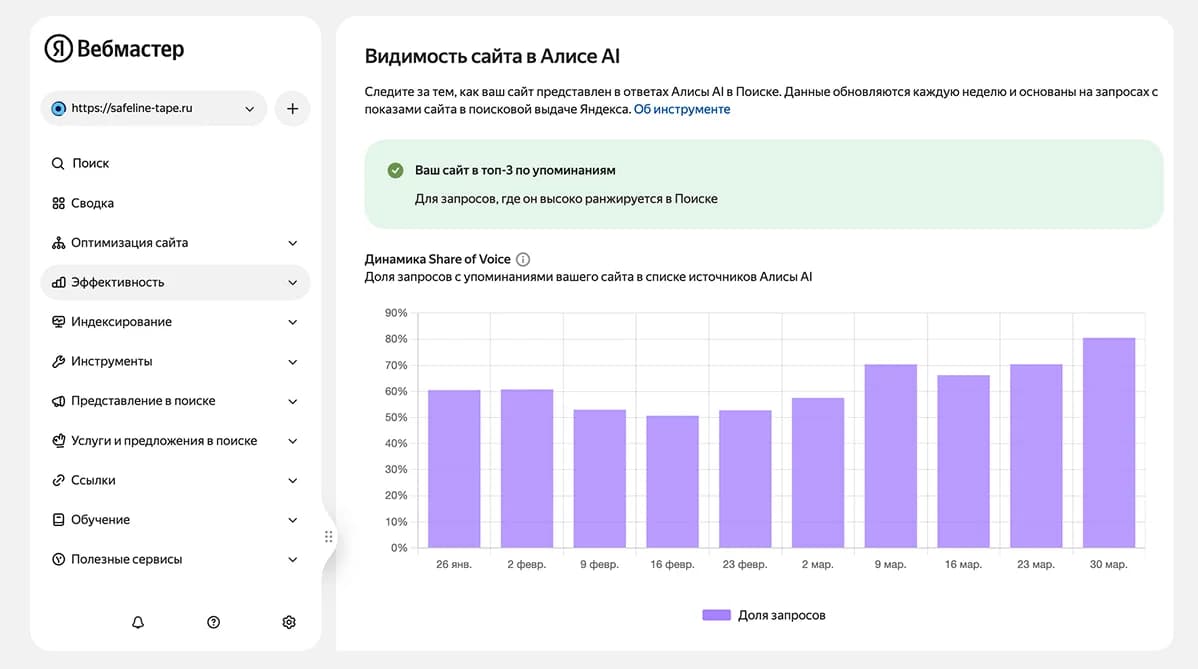Click the 16 февр. chart bar

pos(672,482)
